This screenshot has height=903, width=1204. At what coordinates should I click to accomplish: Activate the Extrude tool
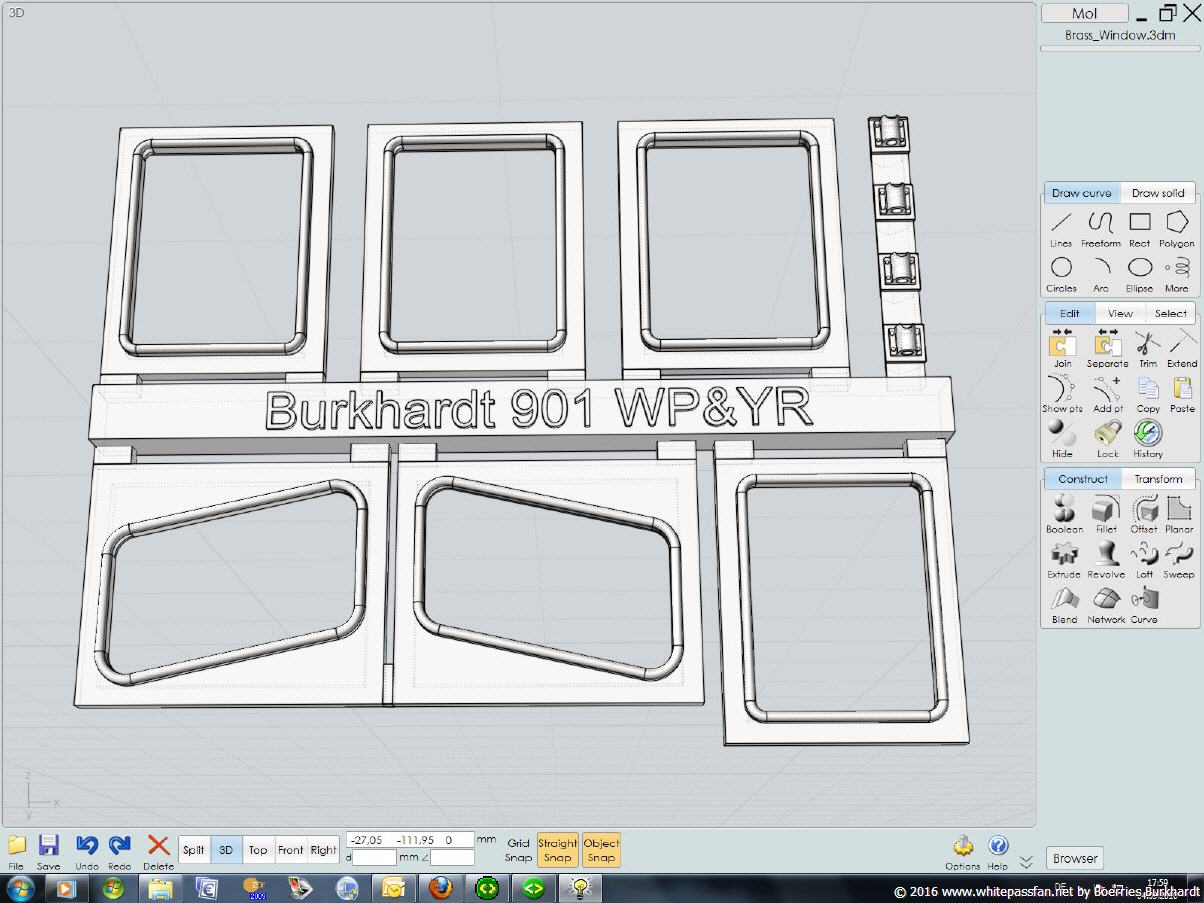point(1064,560)
